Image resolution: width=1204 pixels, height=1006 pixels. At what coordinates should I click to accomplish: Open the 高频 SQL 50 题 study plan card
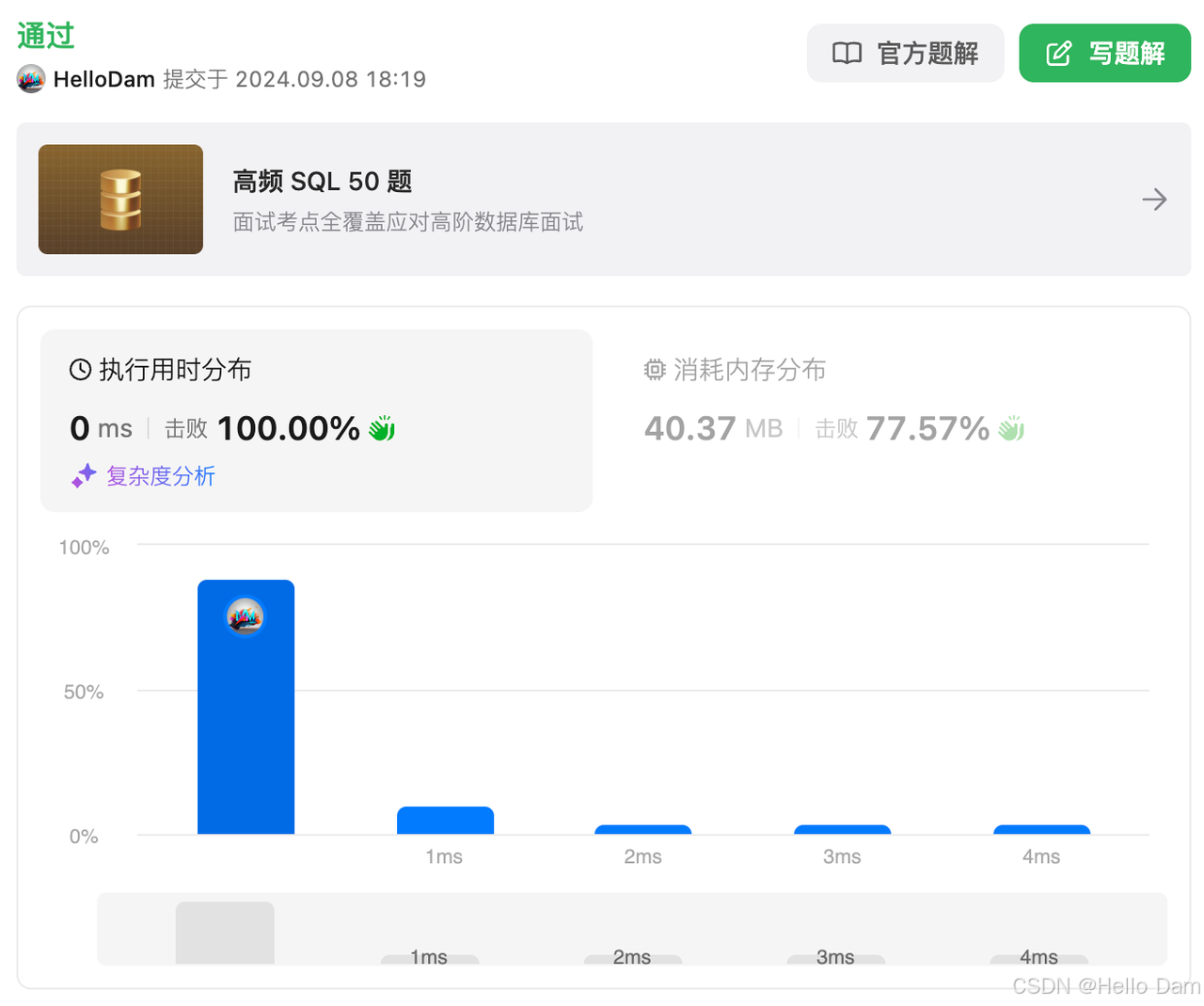click(603, 200)
